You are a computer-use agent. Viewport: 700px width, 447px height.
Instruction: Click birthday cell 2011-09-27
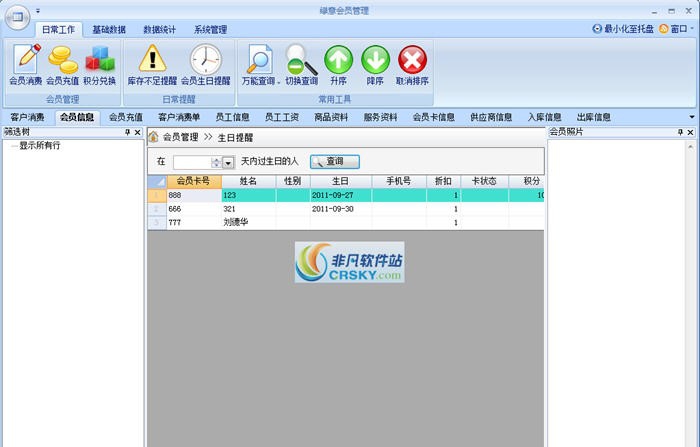341,195
